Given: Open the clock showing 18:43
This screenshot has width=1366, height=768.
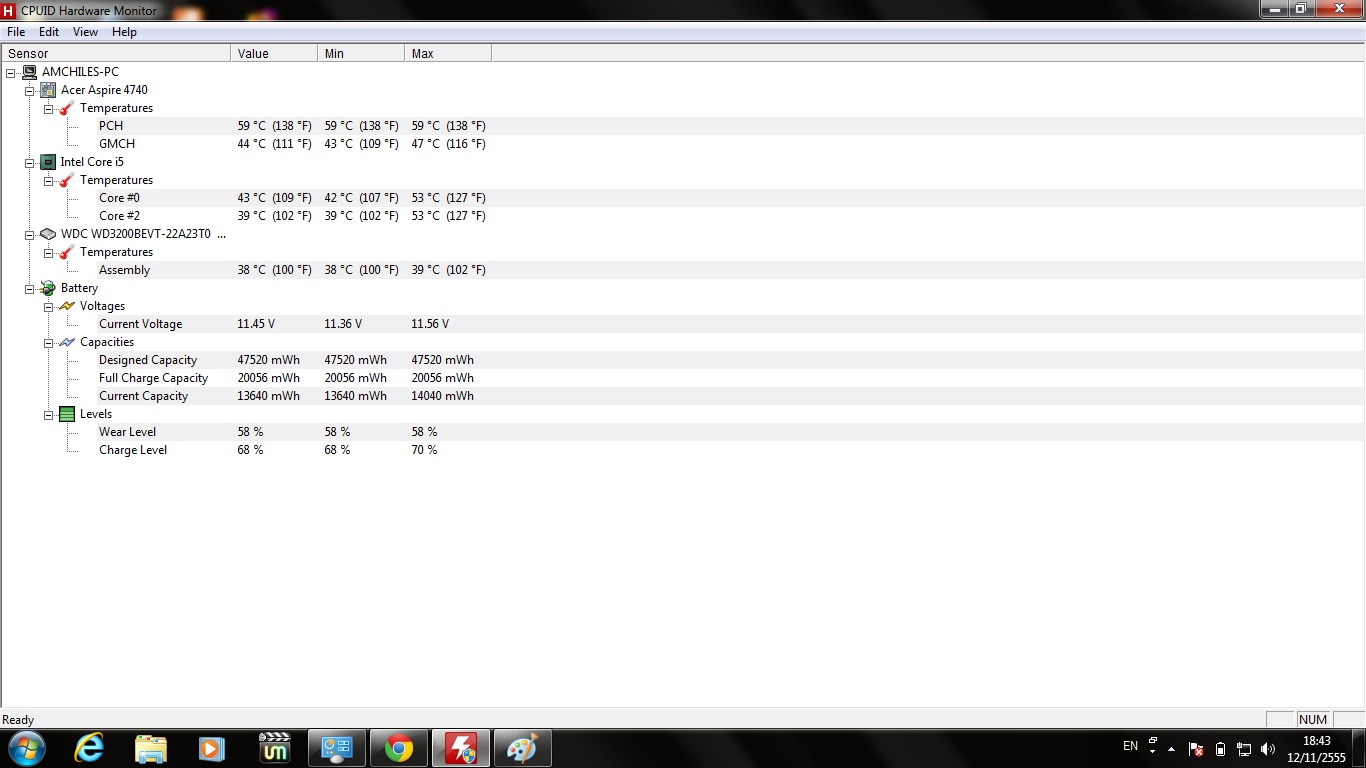Looking at the screenshot, I should pos(1316,749).
